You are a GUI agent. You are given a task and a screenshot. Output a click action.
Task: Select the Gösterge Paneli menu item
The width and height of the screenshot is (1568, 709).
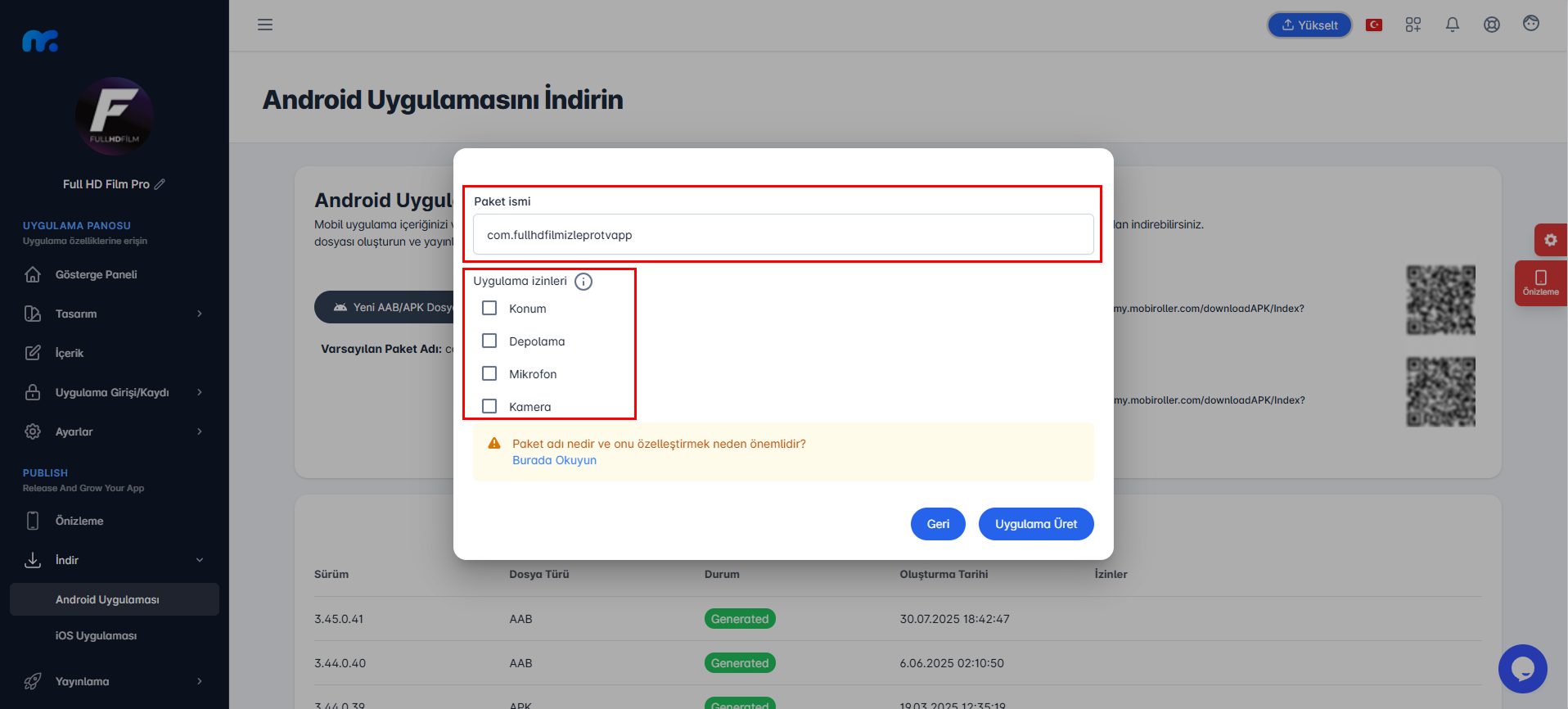coord(115,274)
